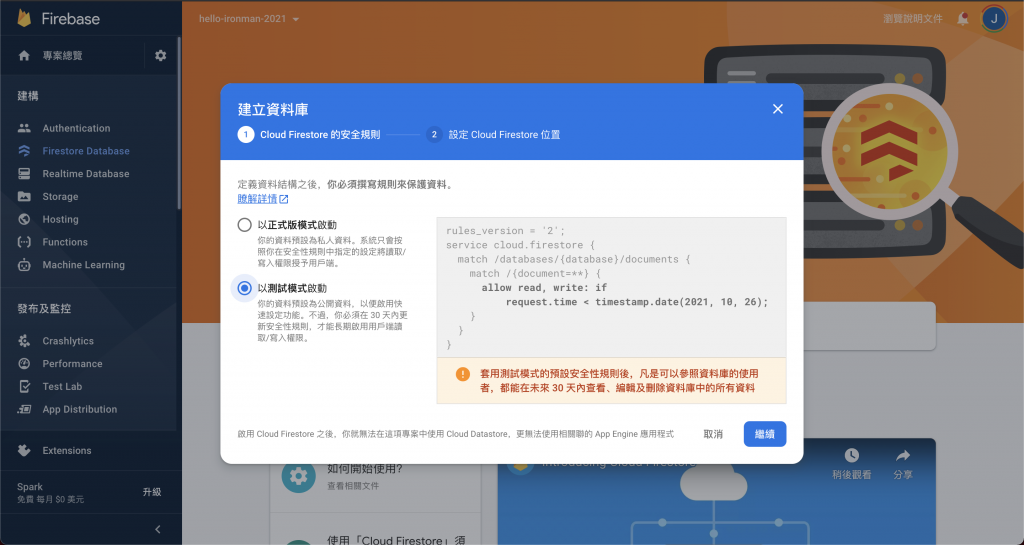Click step 2 設定 Cloud Firestore 位置
The width and height of the screenshot is (1024, 545).
coord(493,134)
